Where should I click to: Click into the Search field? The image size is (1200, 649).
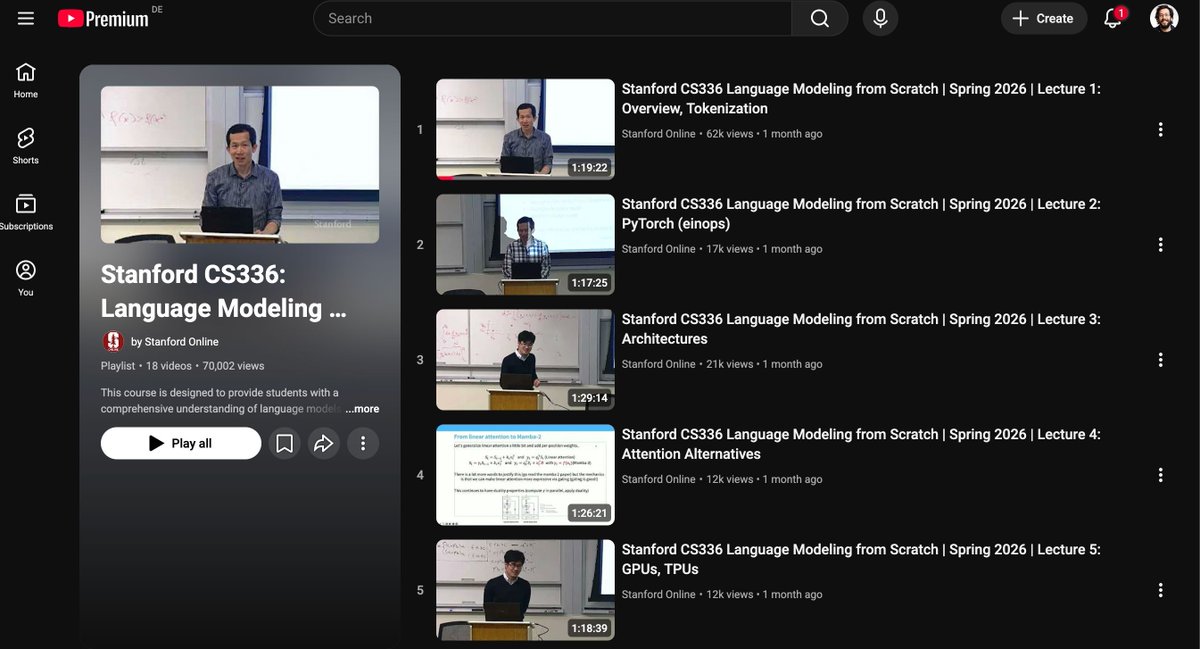tap(552, 18)
